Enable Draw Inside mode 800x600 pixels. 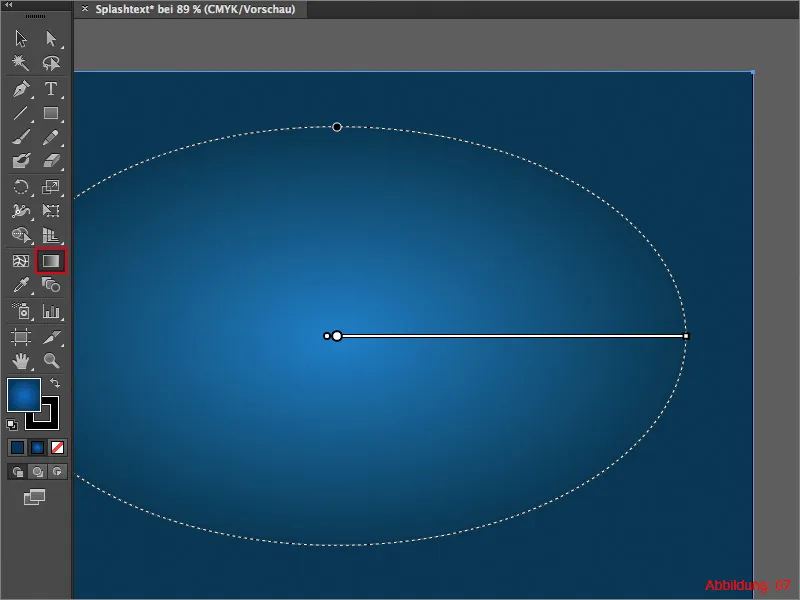57,472
